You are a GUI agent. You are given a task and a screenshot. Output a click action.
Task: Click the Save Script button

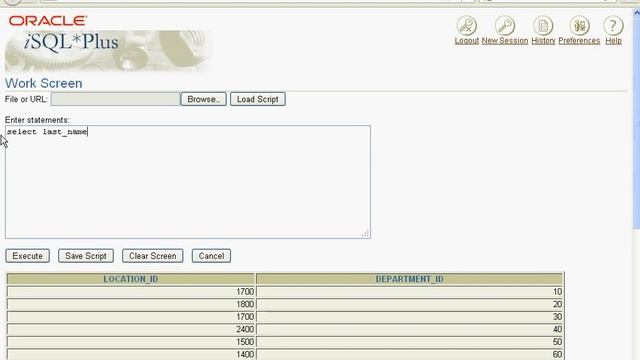[86, 256]
